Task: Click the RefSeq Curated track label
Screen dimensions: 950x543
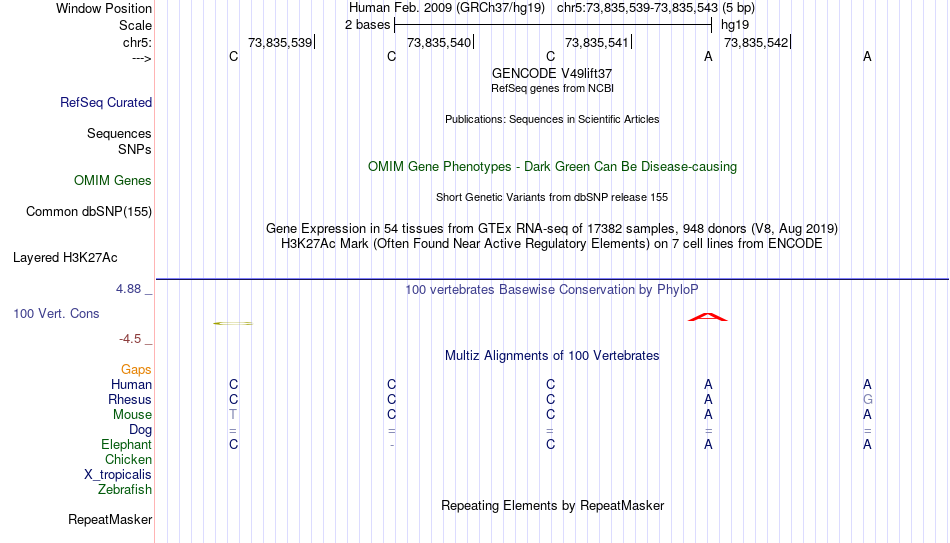Action: [106, 102]
